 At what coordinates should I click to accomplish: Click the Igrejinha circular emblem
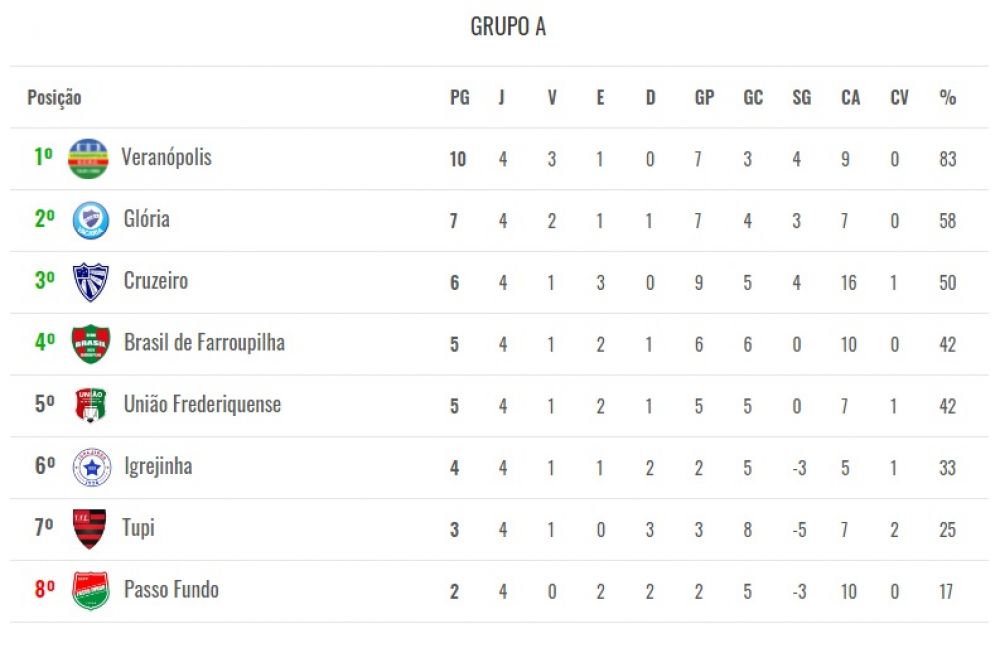(x=92, y=468)
